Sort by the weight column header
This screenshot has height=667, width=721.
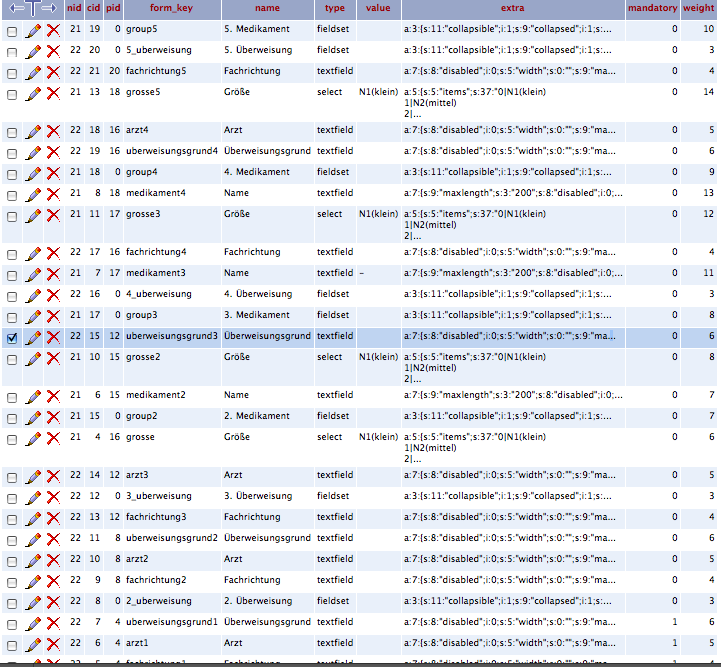click(x=698, y=8)
